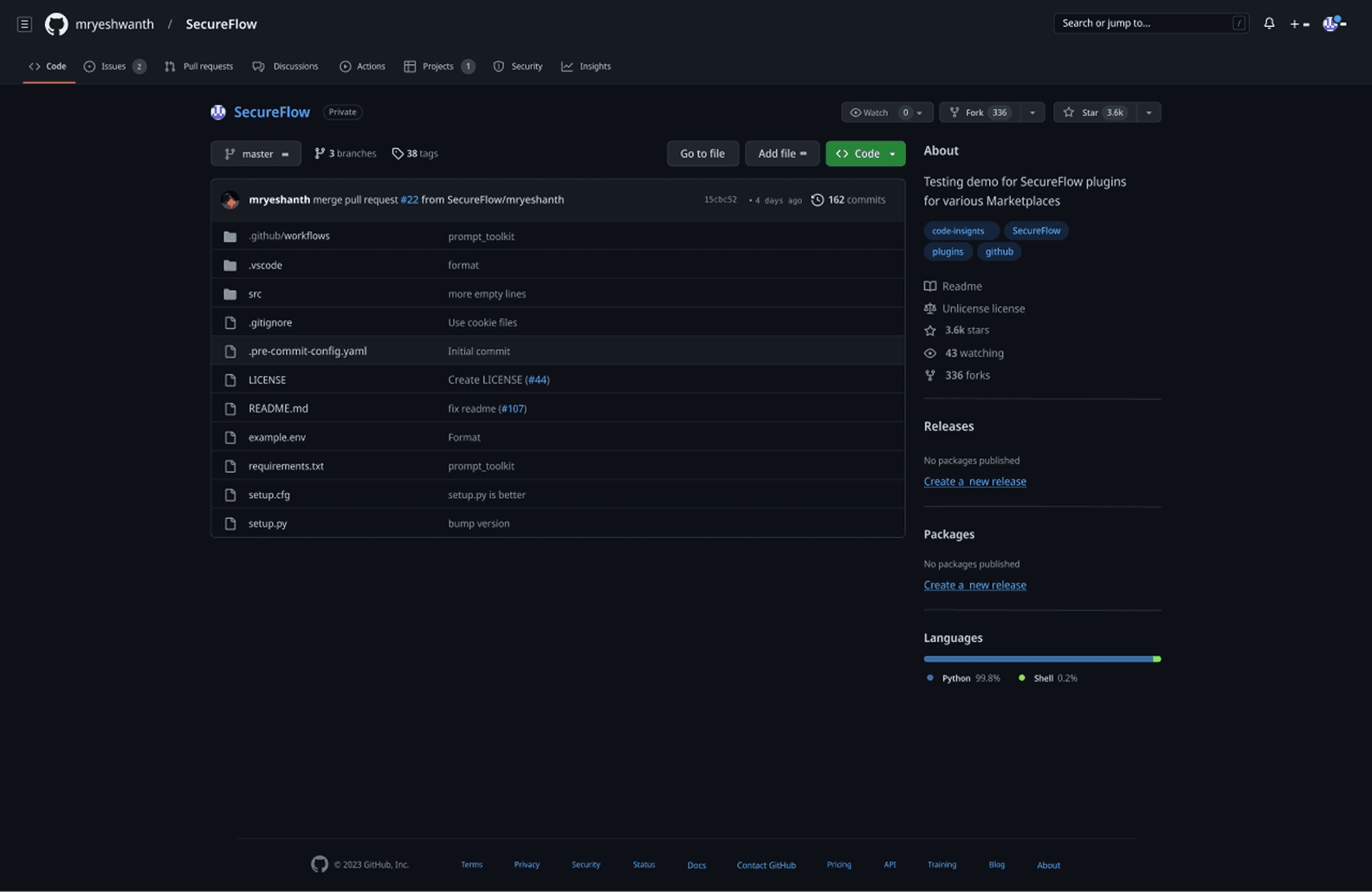Expand the Star lists dropdown arrow
Image resolution: width=1372 pixels, height=892 pixels.
pyautogui.click(x=1149, y=113)
